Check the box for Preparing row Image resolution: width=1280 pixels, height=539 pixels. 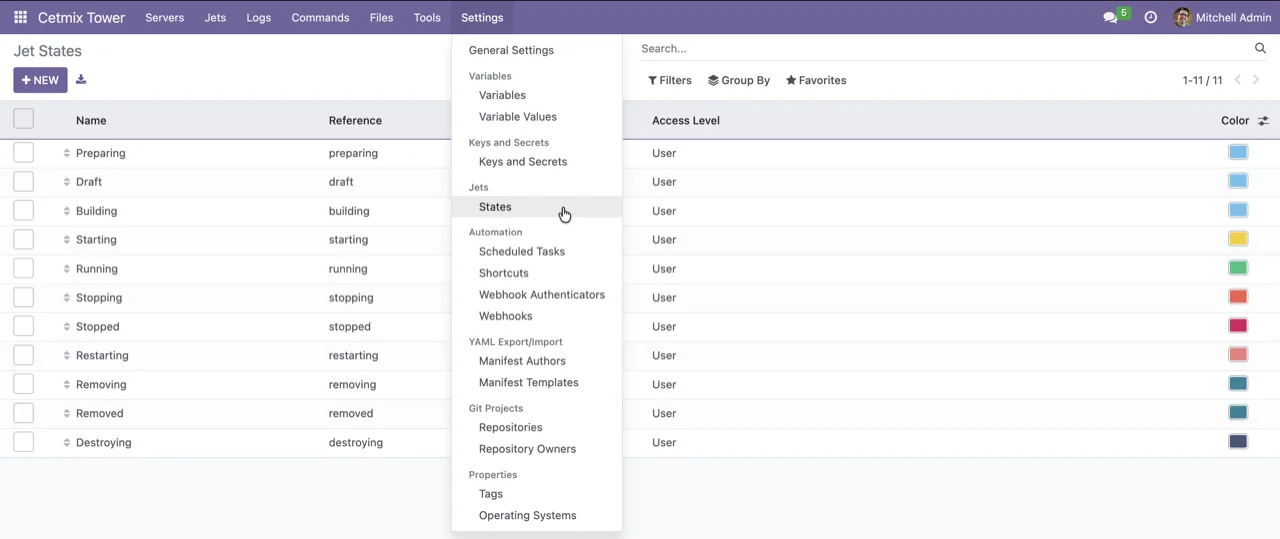click(x=24, y=153)
